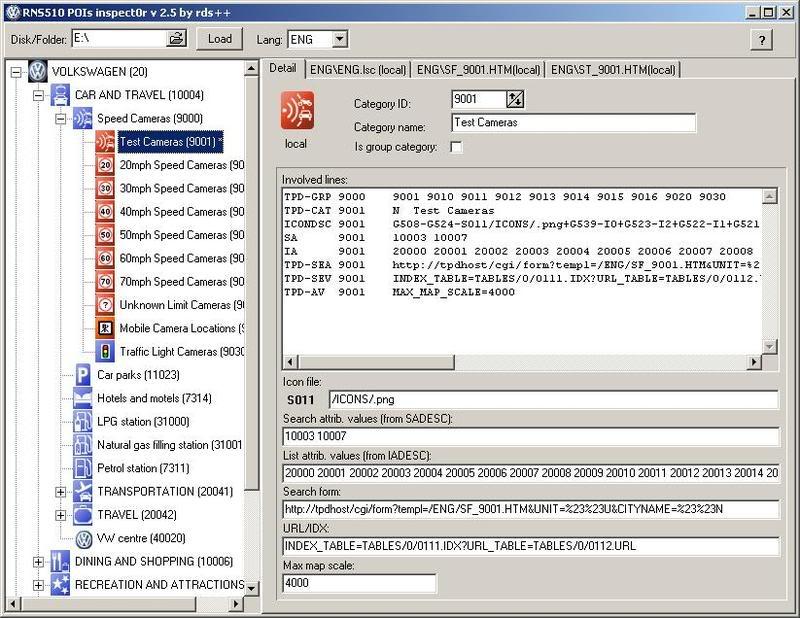The image size is (800, 618).
Task: Click the Car parks P icon
Action: (83, 375)
